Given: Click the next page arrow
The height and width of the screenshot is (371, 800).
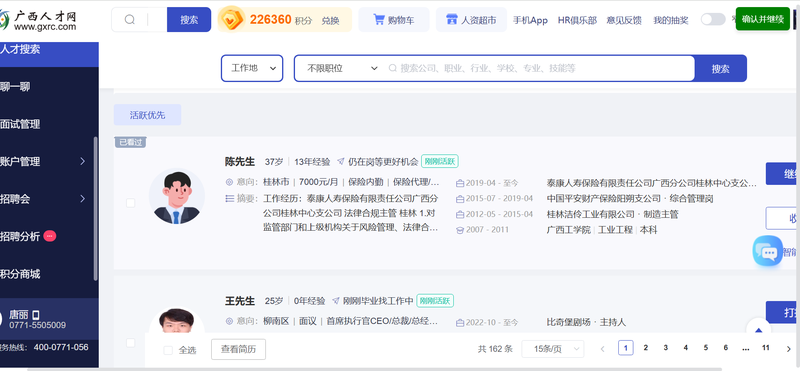Looking at the screenshot, I should coord(788,349).
